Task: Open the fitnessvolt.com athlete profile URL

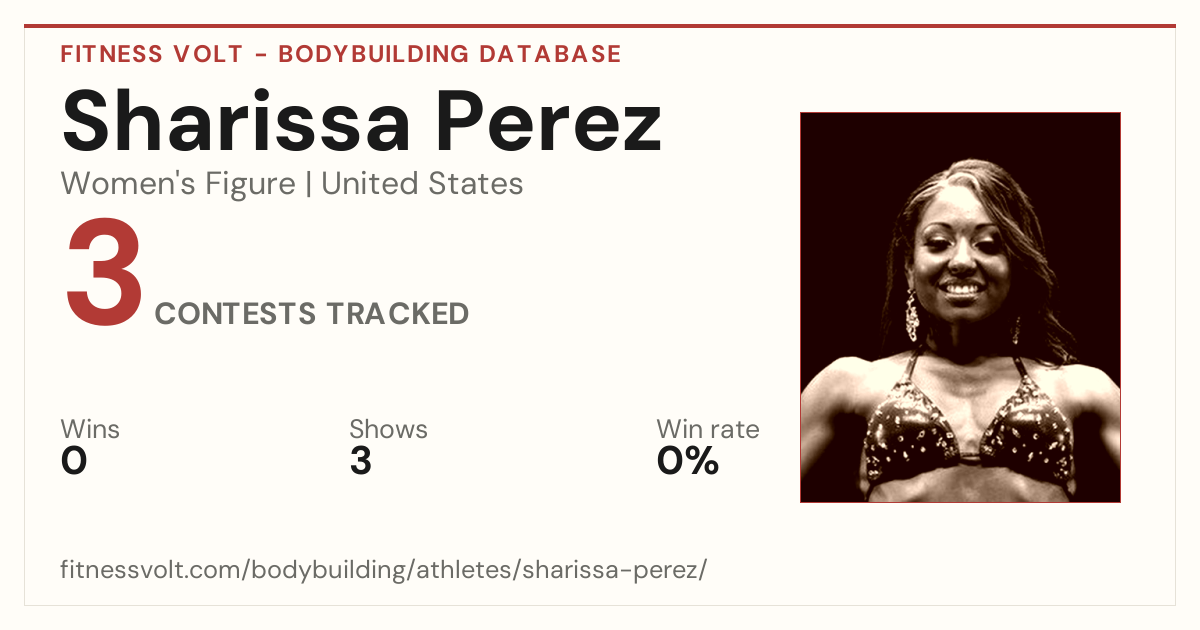Action: tap(384, 570)
